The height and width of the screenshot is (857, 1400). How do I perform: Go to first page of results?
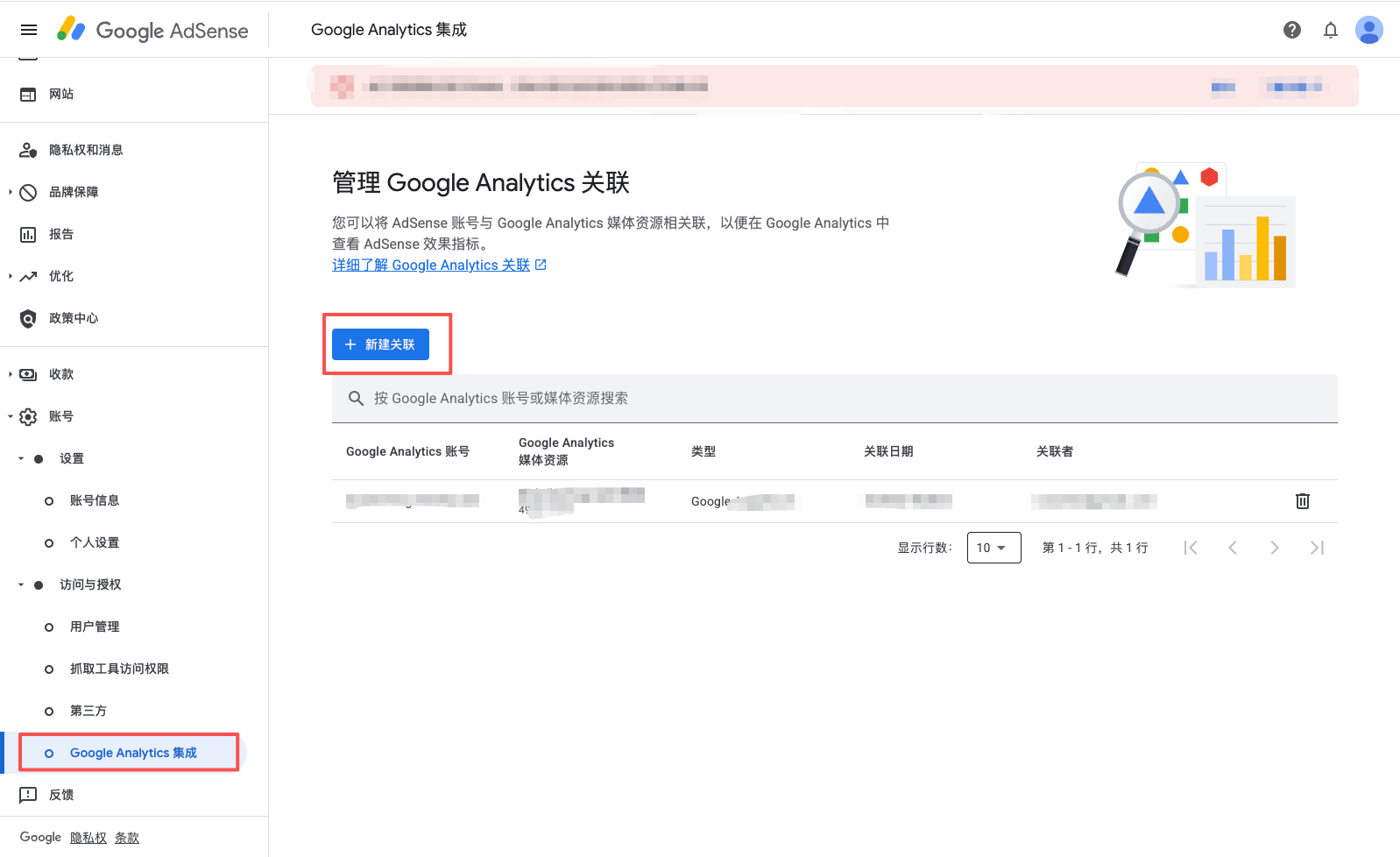(1191, 548)
